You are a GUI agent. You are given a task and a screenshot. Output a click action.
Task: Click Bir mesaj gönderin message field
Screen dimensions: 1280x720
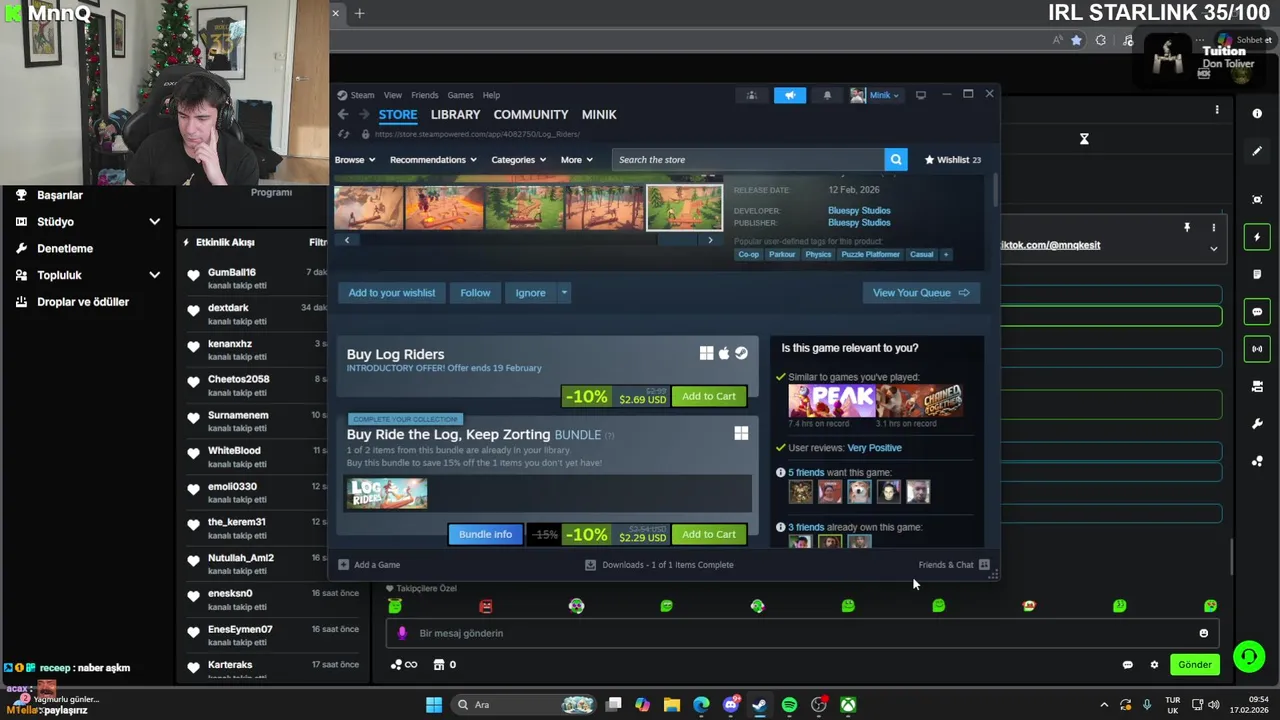click(800, 633)
